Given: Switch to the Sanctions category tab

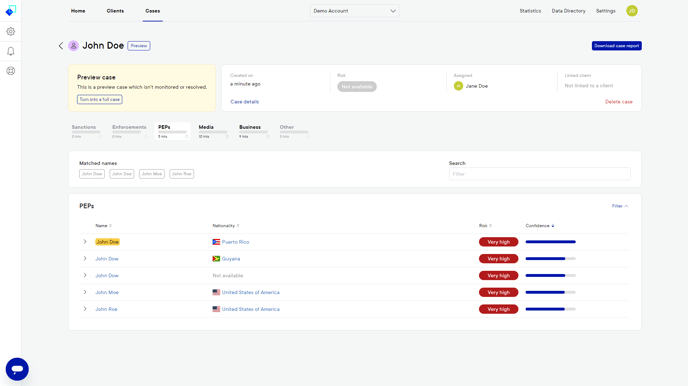Looking at the screenshot, I should pos(86,132).
